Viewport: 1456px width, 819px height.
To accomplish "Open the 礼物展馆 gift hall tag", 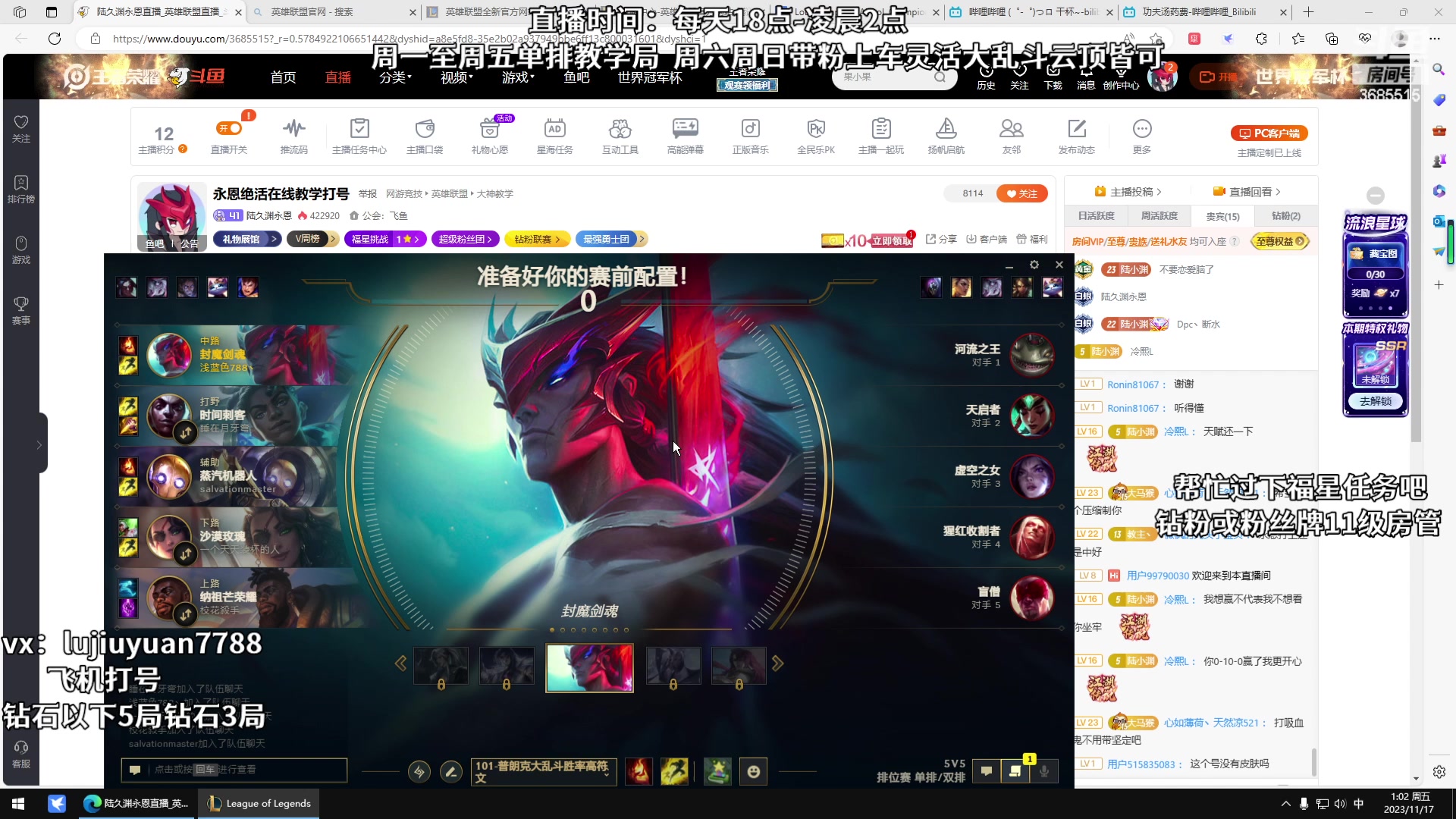I will pyautogui.click(x=247, y=239).
